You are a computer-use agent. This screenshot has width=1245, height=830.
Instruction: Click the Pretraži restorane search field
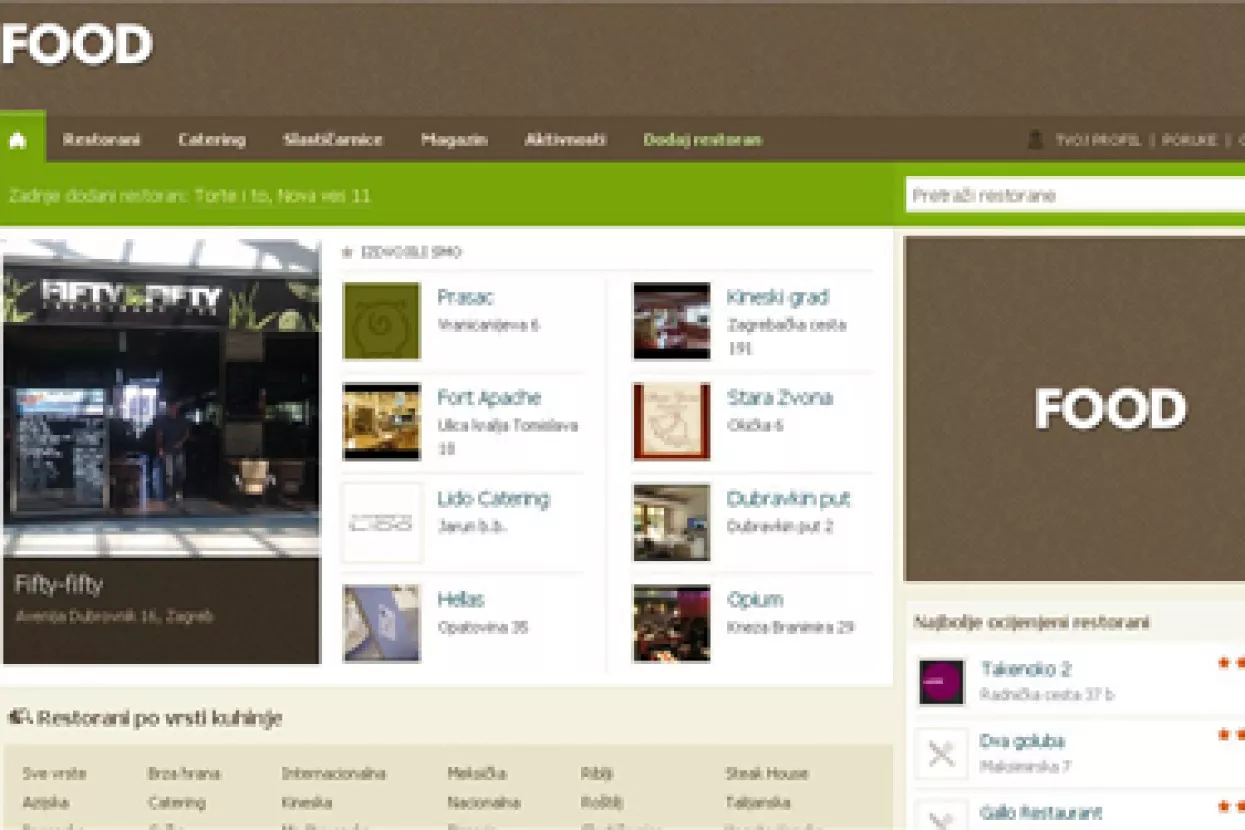pos(1075,195)
